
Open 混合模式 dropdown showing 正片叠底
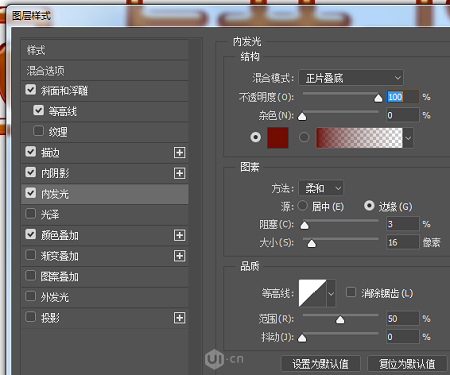pos(351,78)
